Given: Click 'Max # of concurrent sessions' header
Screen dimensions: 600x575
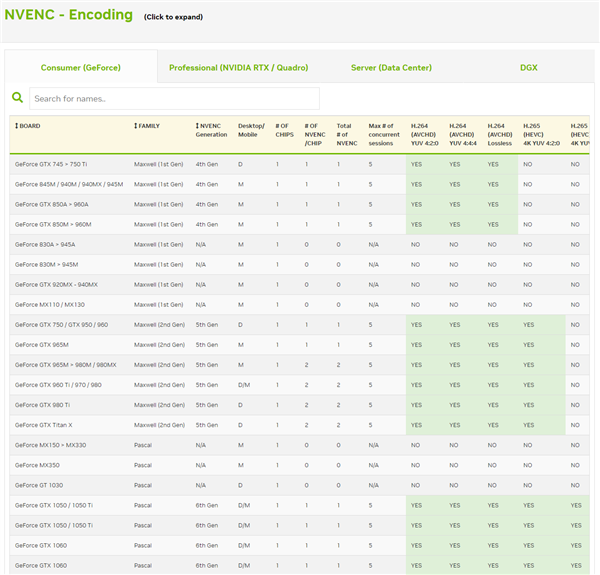Looking at the screenshot, I should click(x=384, y=133).
